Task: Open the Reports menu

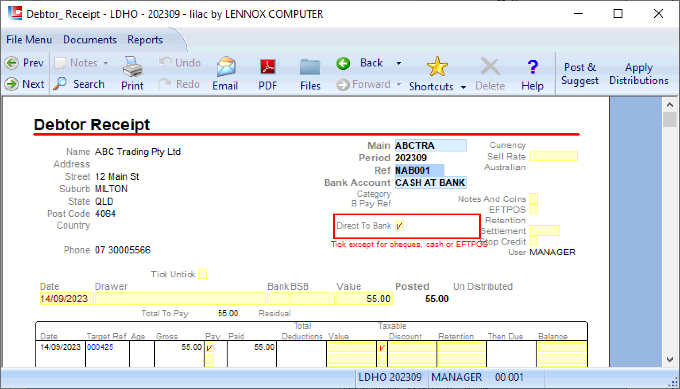Action: pos(145,39)
